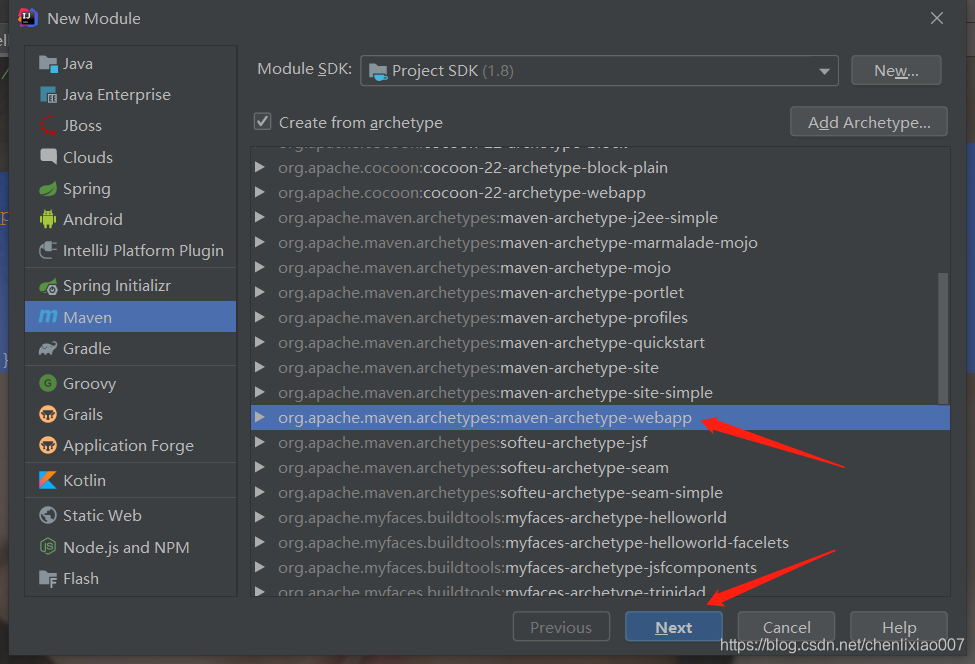Click the IntelliJ Platform Plugin icon
975x664 pixels.
48,250
